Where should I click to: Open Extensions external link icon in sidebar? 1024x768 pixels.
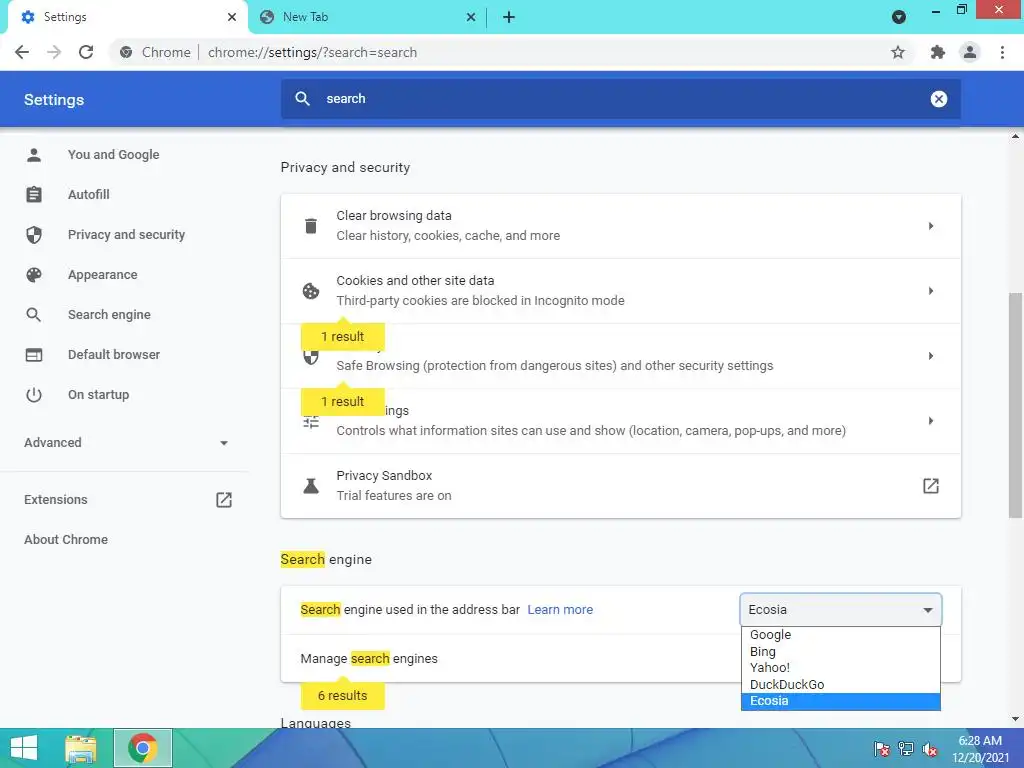[x=224, y=500]
